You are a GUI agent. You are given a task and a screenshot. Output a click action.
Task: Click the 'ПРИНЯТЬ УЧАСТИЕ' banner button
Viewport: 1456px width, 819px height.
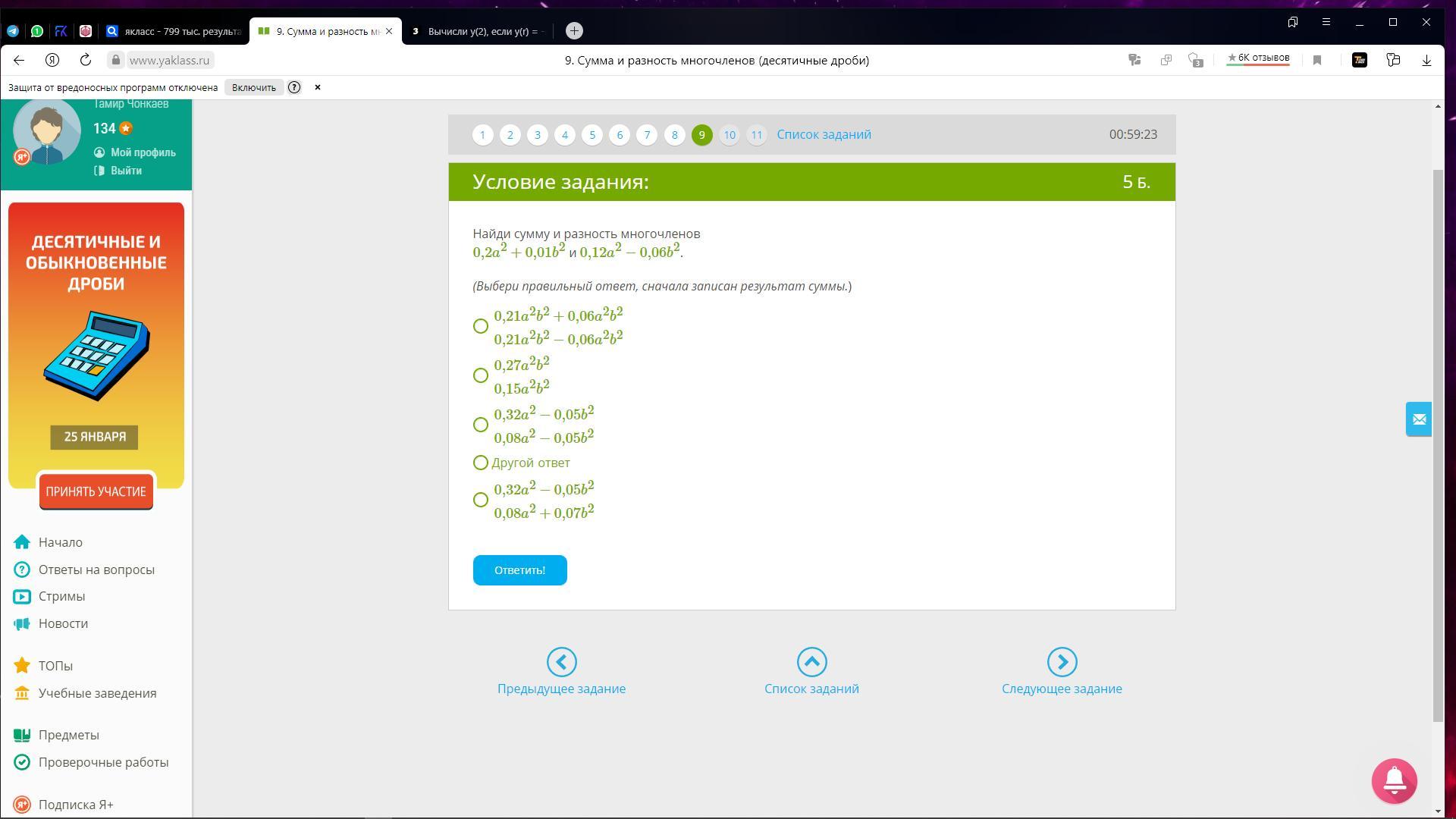96,491
